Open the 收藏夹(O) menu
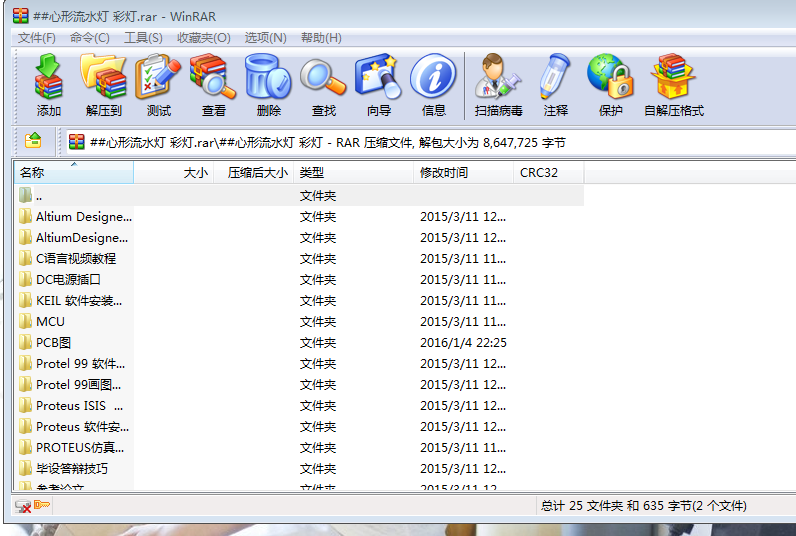The width and height of the screenshot is (796, 536). pyautogui.click(x=203, y=38)
